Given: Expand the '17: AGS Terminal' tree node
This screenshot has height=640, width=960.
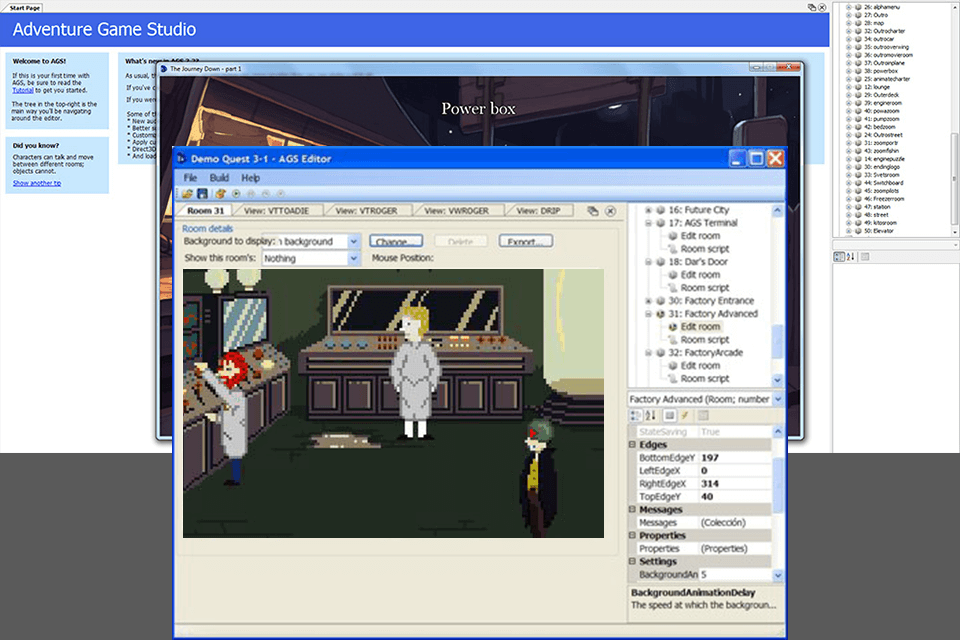Looking at the screenshot, I should [x=647, y=224].
